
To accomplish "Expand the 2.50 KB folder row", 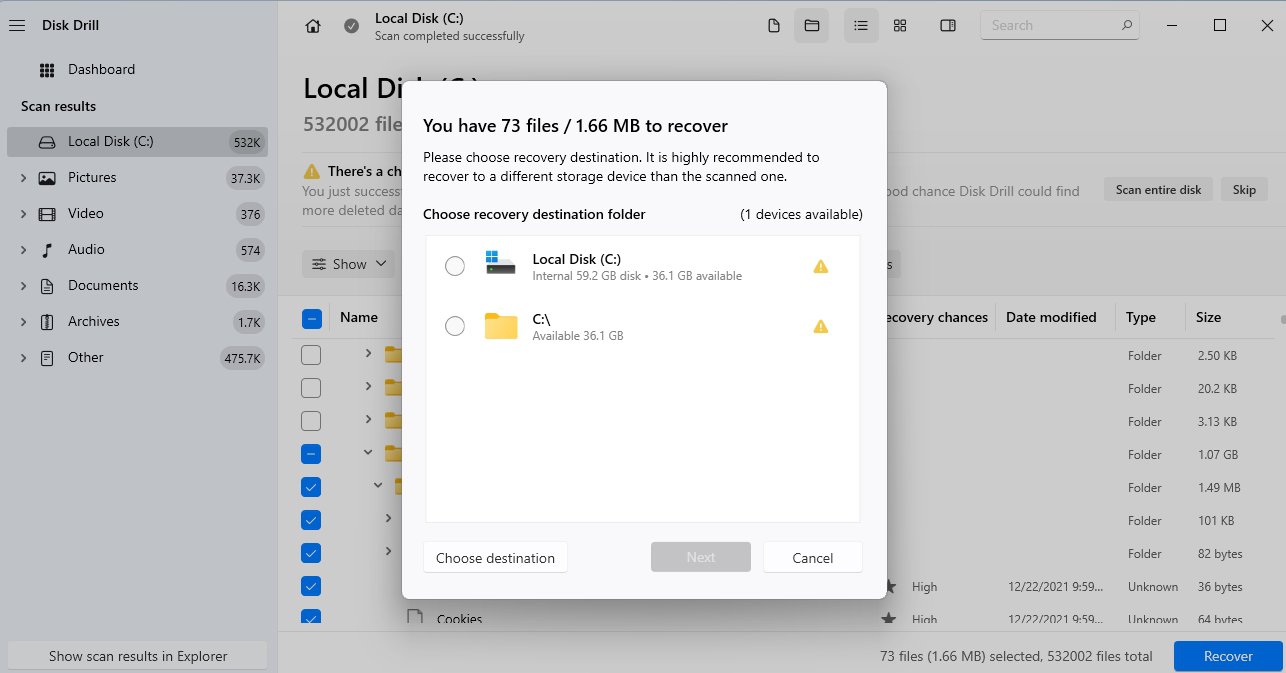I will (x=368, y=353).
